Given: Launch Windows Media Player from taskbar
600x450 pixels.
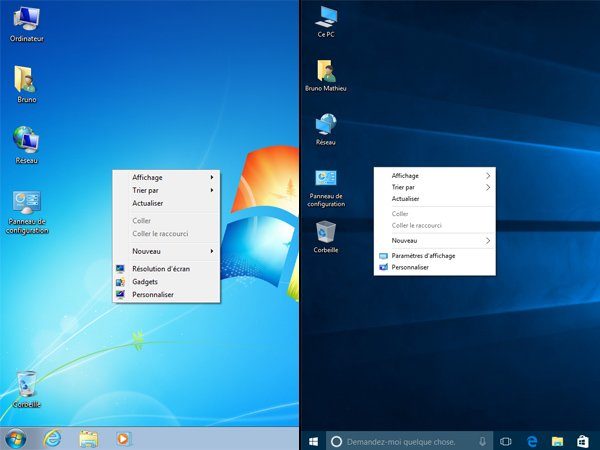Looking at the screenshot, I should [123, 439].
